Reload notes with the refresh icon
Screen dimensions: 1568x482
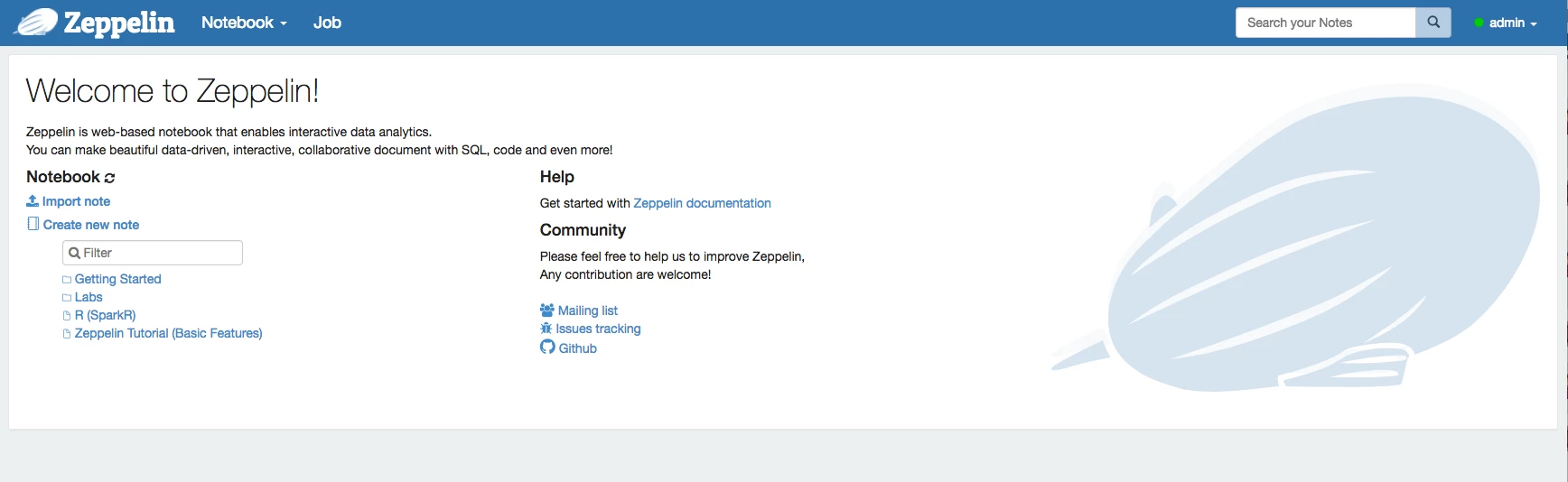(109, 178)
